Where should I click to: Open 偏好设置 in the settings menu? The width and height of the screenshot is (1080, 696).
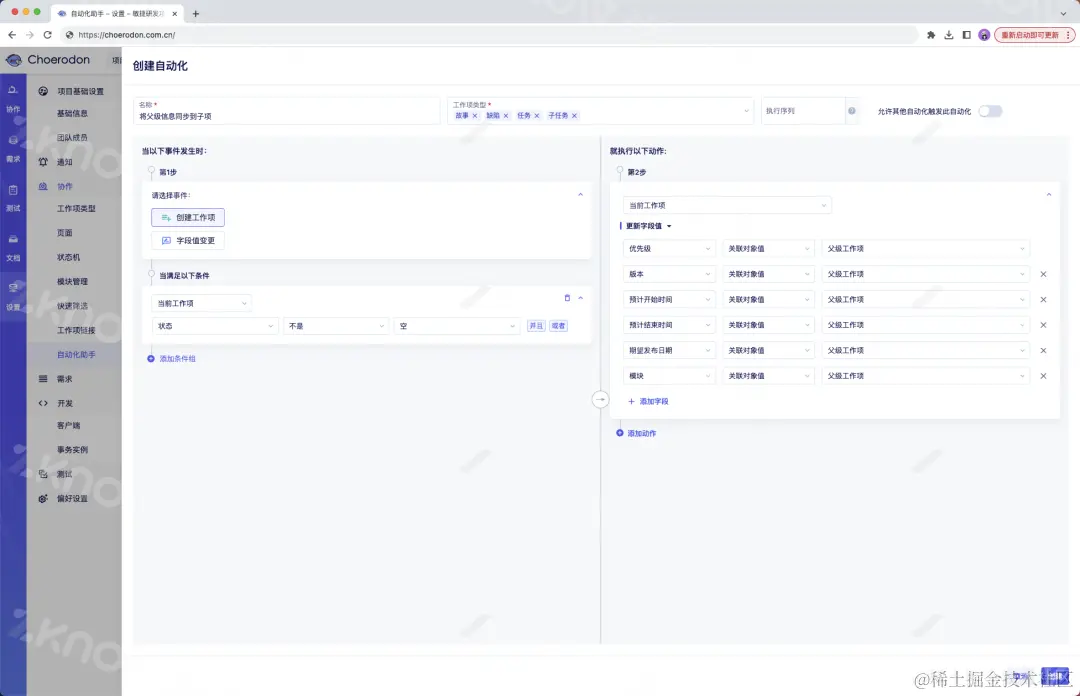point(72,499)
